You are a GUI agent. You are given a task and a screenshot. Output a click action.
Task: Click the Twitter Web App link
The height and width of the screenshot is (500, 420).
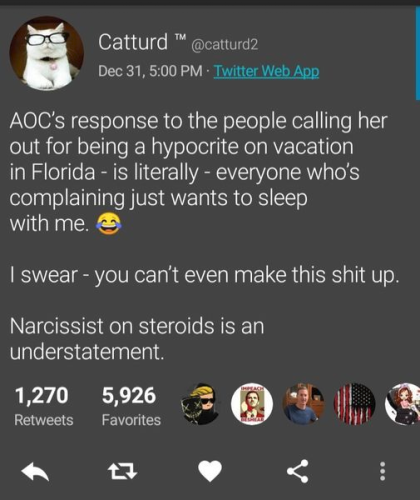click(266, 71)
